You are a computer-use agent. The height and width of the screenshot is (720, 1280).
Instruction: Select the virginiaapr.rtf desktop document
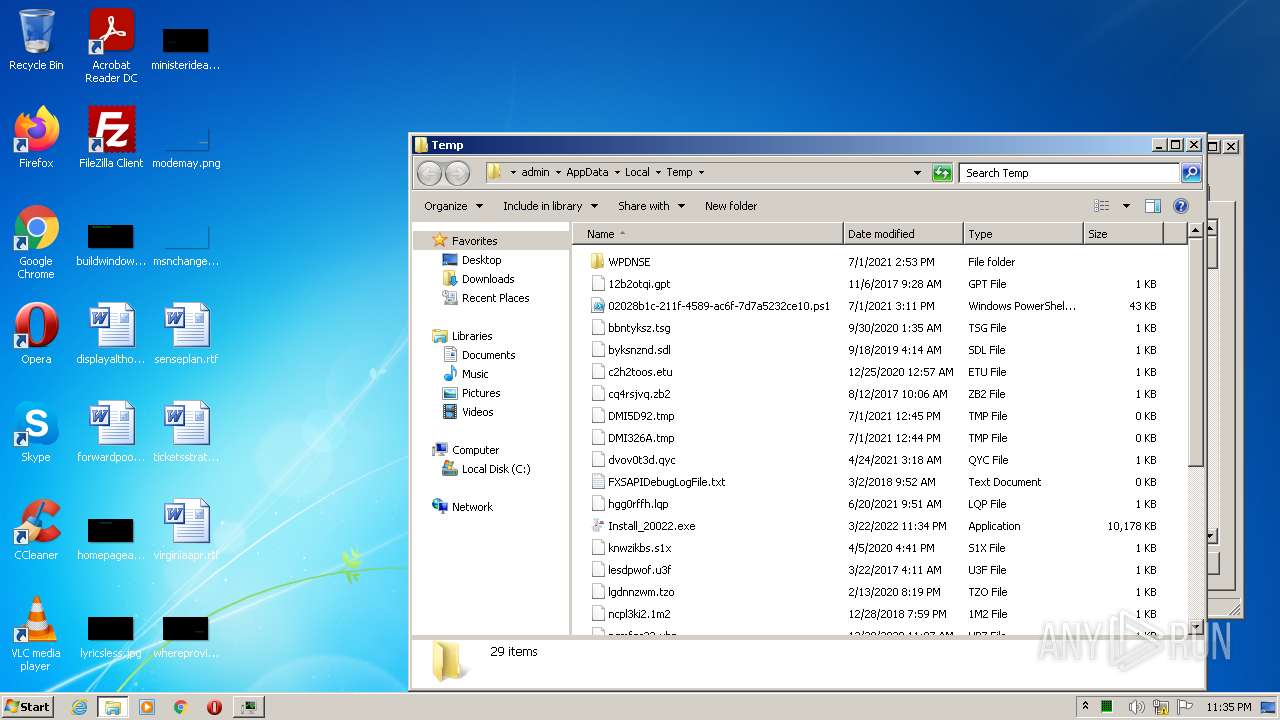point(186,530)
